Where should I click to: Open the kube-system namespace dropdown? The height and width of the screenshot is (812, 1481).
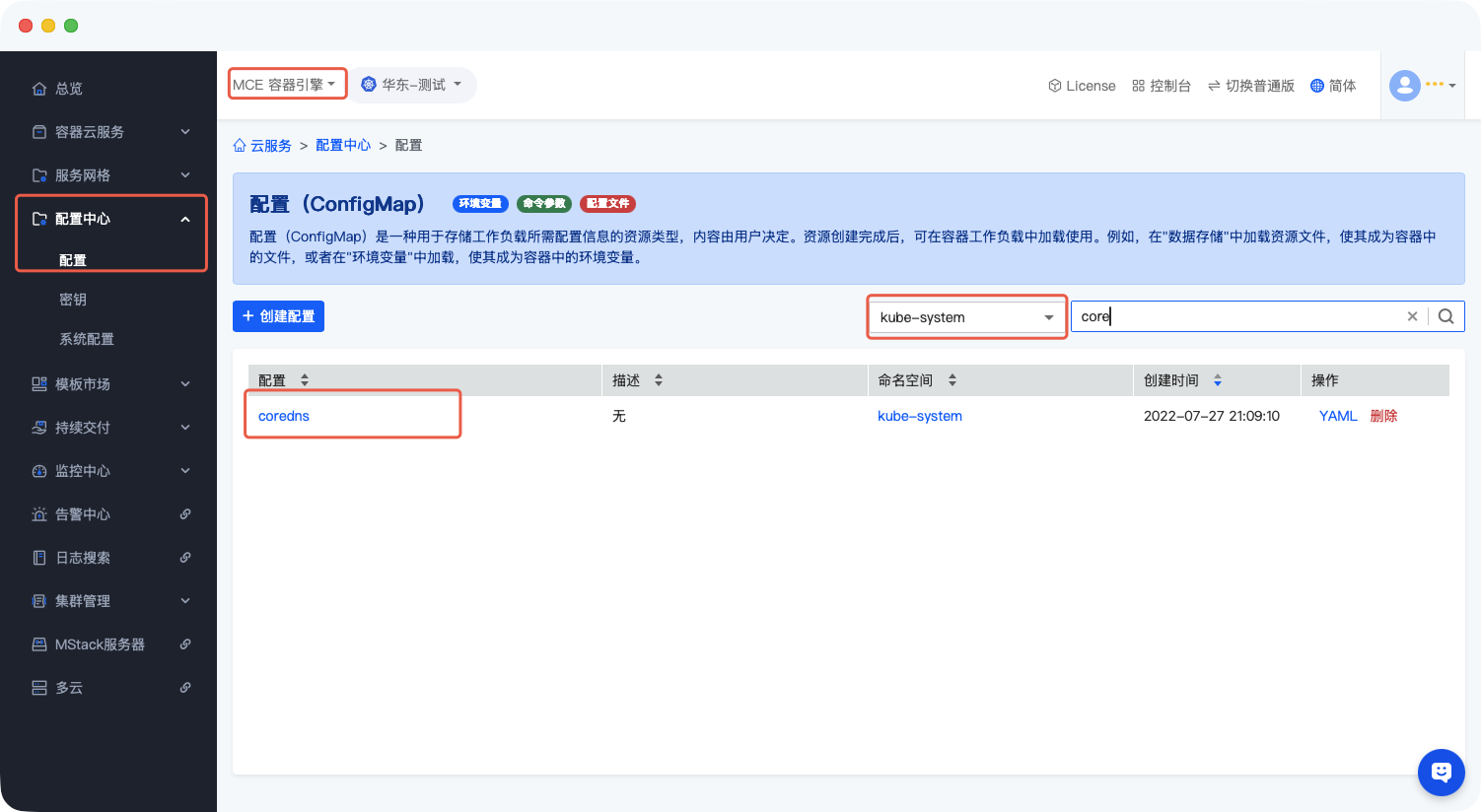[966, 317]
